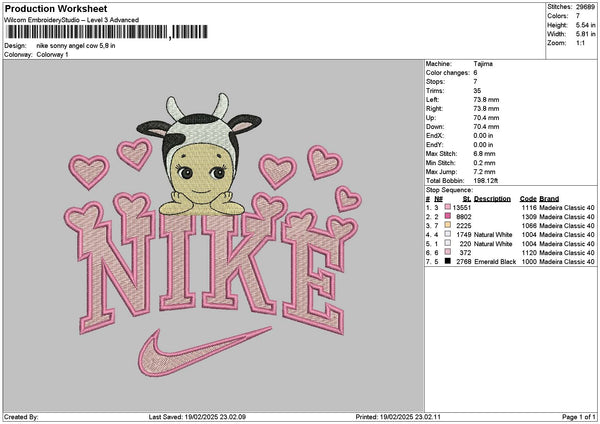Screen dimensions: 600x424
Task: Click the design name 'nike sonny angel cow 5,8 in'
Action: tap(76, 46)
